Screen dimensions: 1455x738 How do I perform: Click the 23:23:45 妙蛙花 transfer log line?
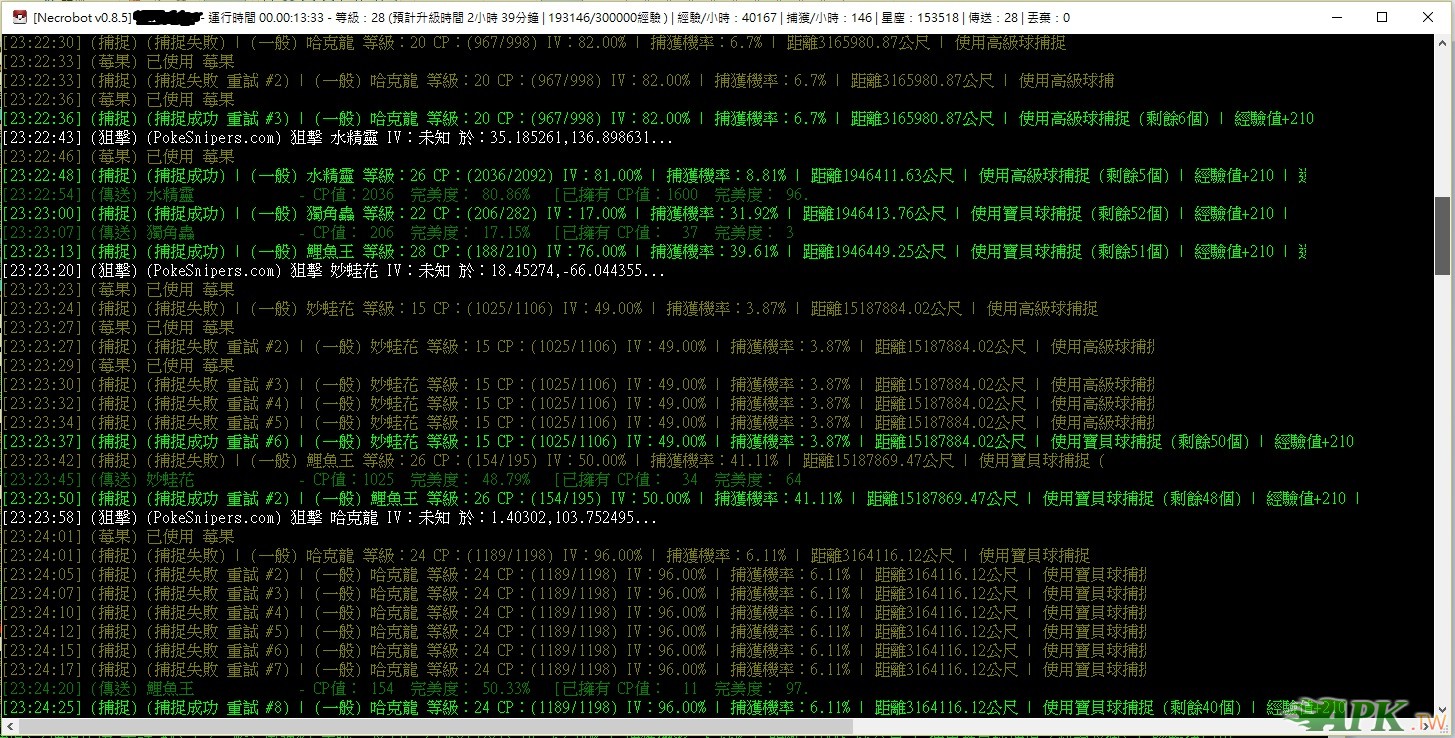pyautogui.click(x=400, y=480)
